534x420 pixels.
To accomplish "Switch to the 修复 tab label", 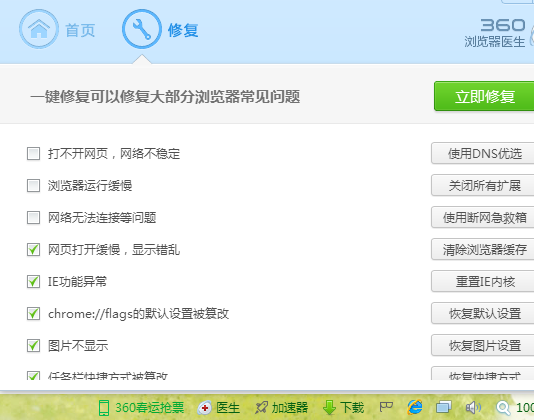I will point(183,30).
